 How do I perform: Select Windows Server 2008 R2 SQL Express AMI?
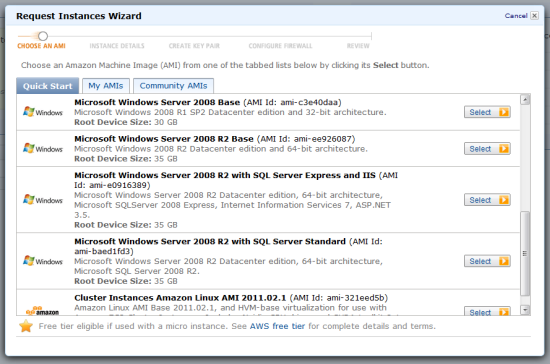click(487, 200)
